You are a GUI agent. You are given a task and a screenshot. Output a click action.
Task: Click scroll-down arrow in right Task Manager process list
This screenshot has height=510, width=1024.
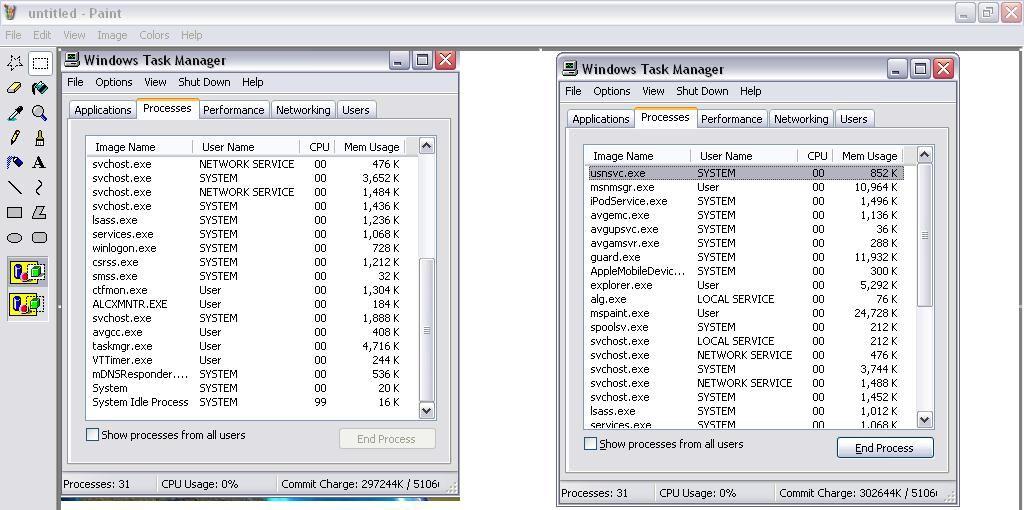tap(925, 420)
